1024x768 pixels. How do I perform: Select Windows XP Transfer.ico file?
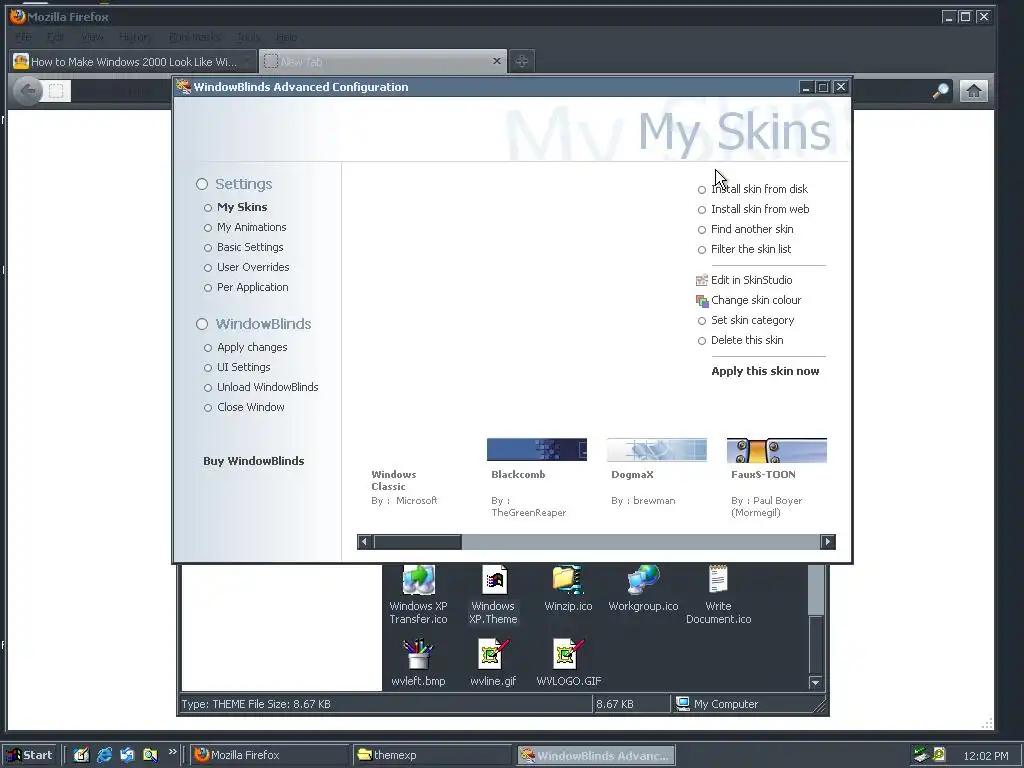(418, 596)
